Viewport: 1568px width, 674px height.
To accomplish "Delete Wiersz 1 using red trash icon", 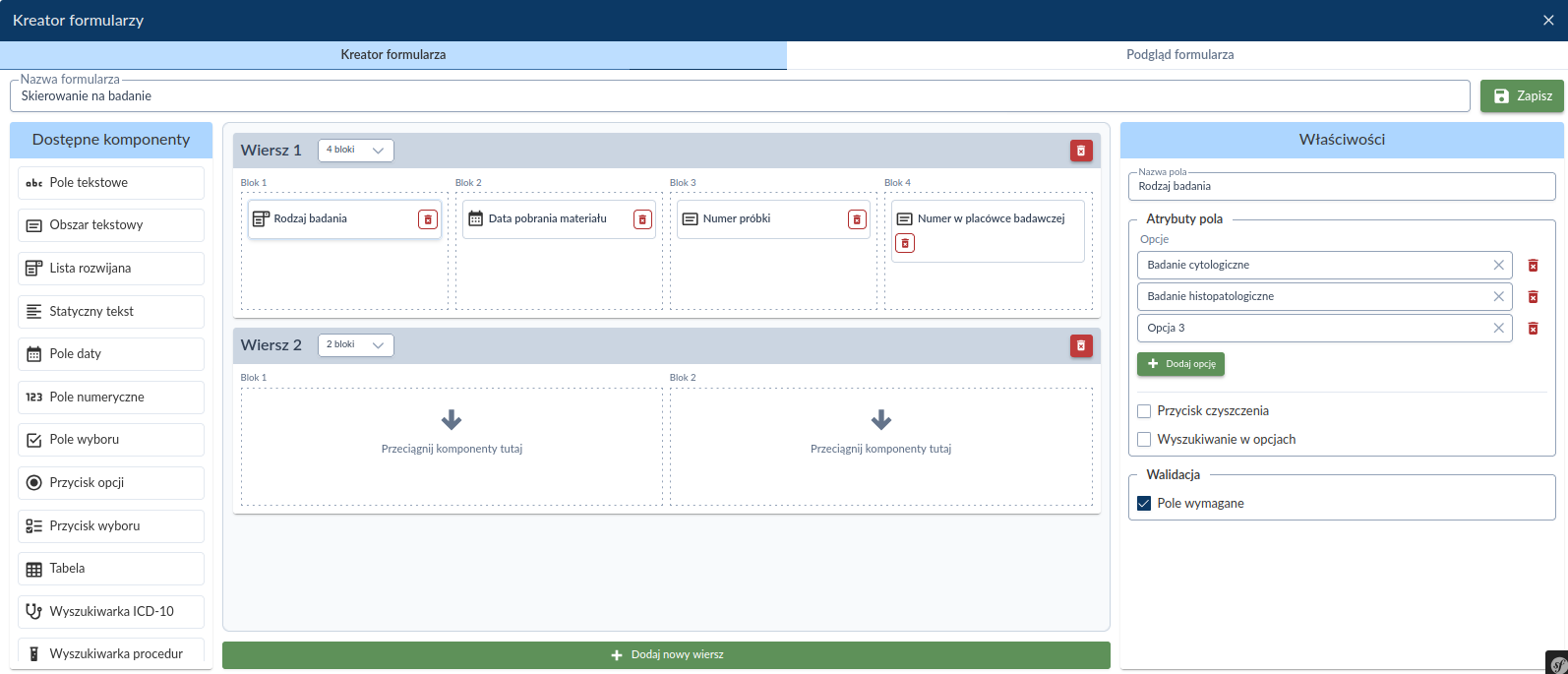I will 1081,151.
